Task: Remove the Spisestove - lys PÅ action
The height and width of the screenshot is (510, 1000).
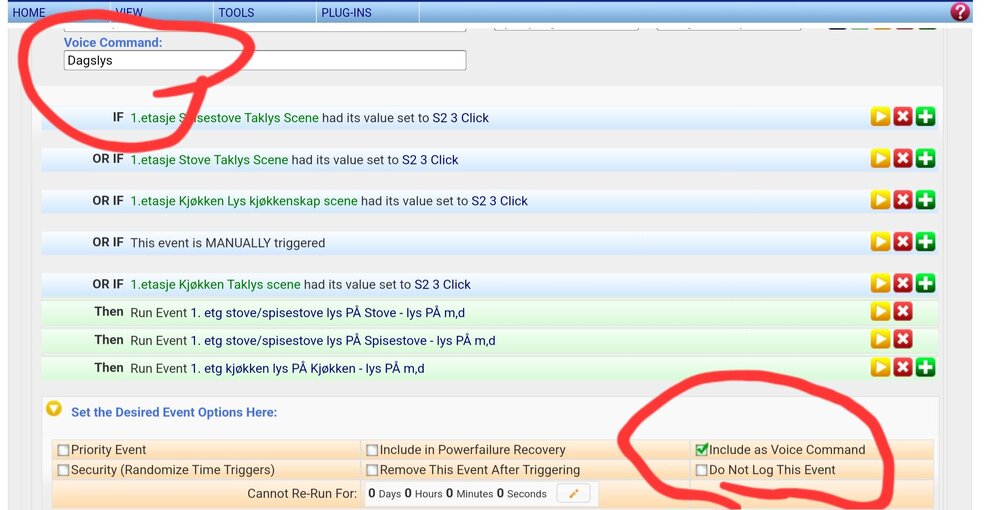Action: [x=903, y=340]
